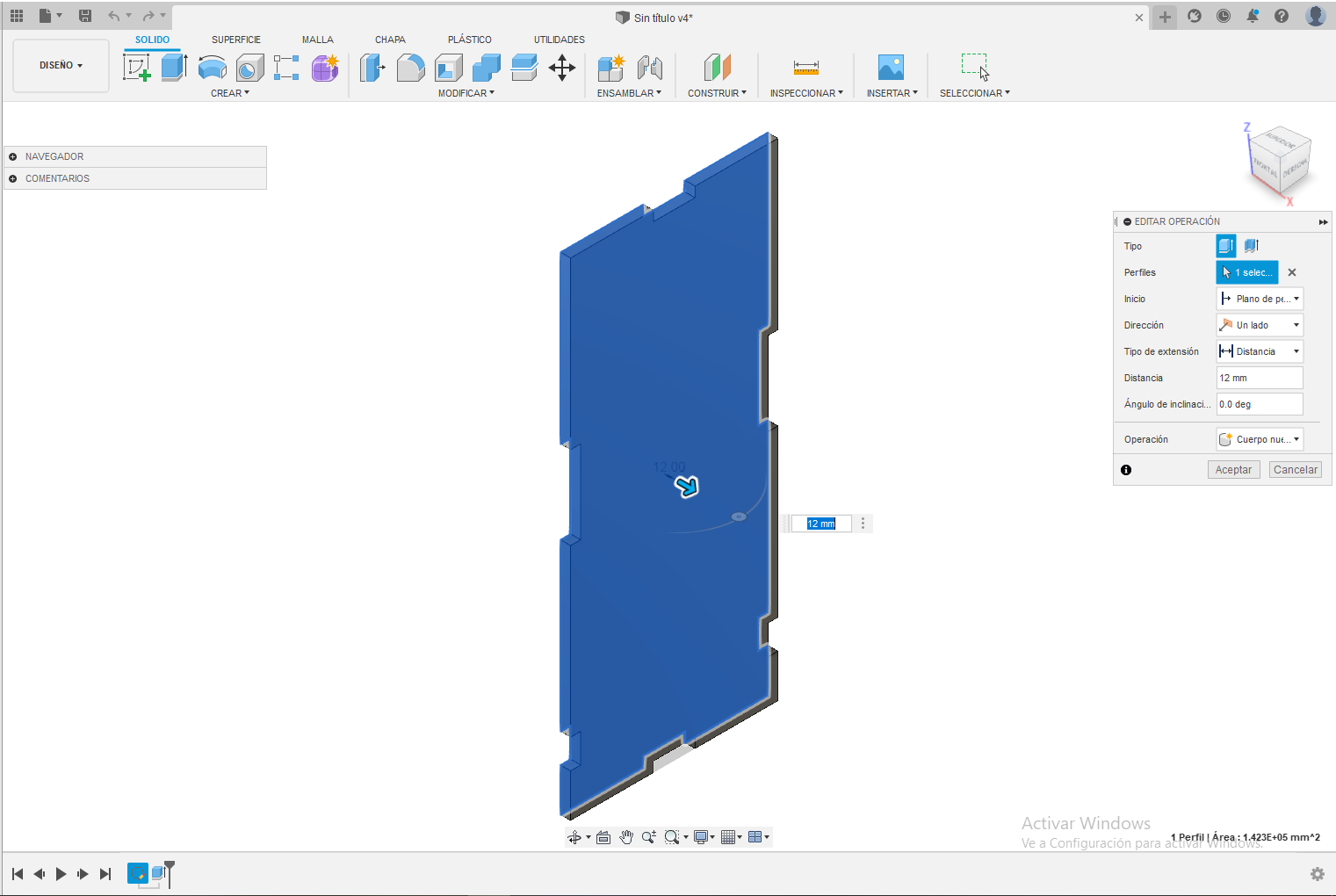Clear the Perfiles selection
The height and width of the screenshot is (896, 1336).
coord(1292,272)
